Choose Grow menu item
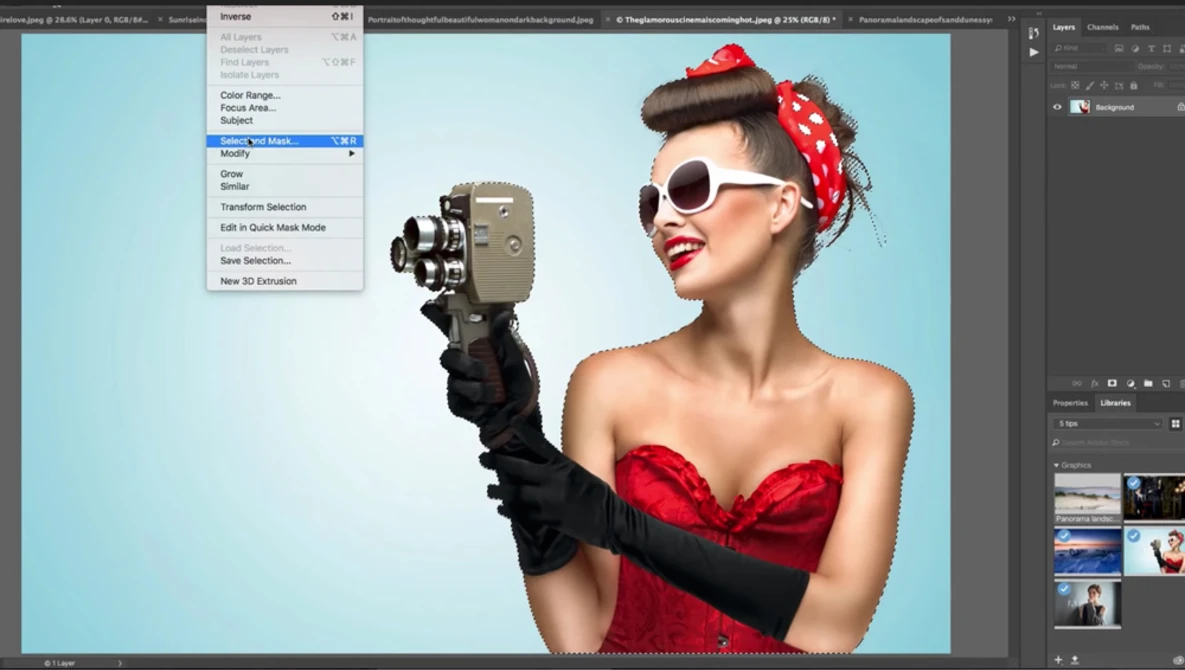Screen dimensions: 1185x670 [x=285, y=174]
